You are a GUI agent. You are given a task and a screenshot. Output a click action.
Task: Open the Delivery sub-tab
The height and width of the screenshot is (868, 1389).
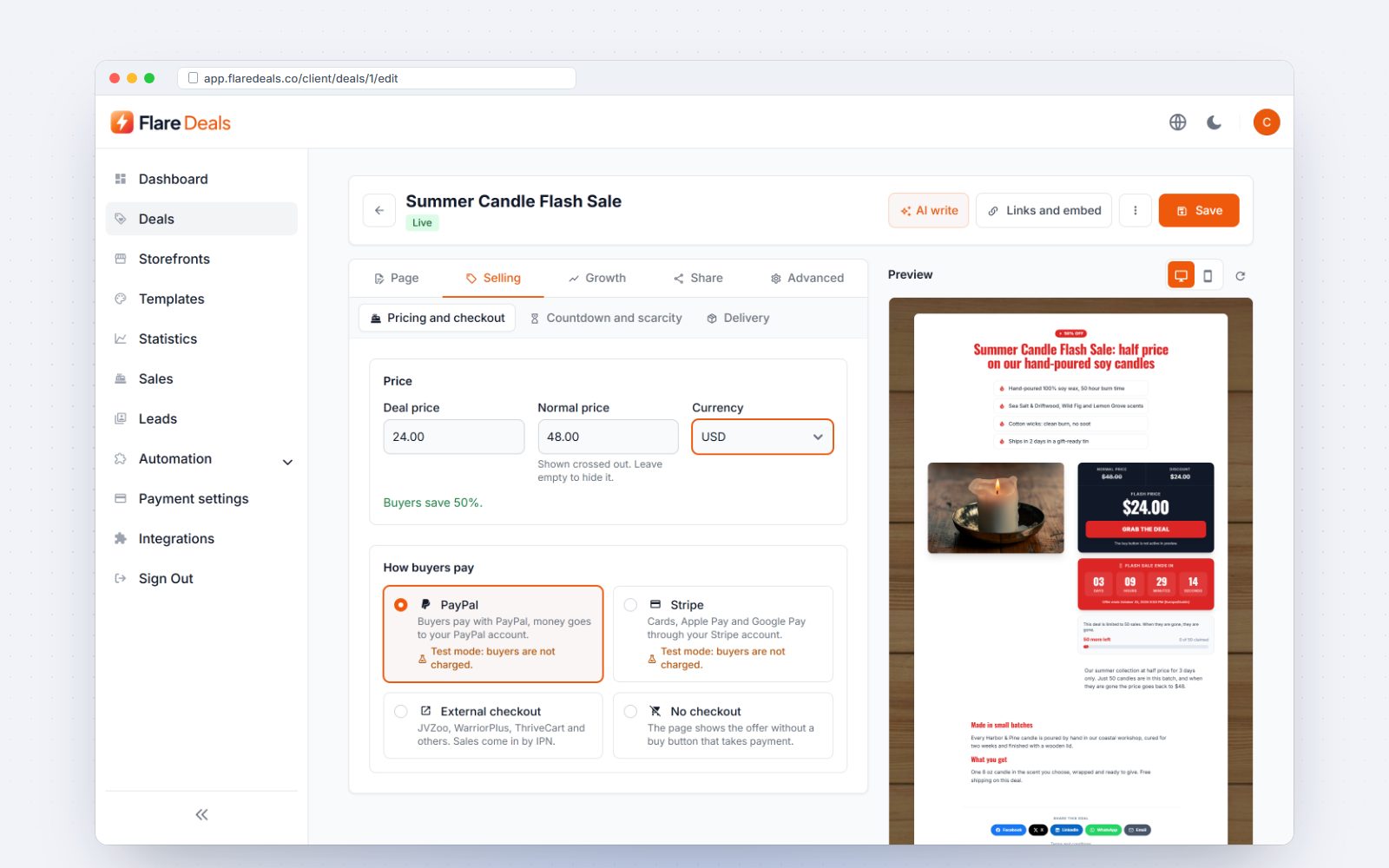(738, 318)
